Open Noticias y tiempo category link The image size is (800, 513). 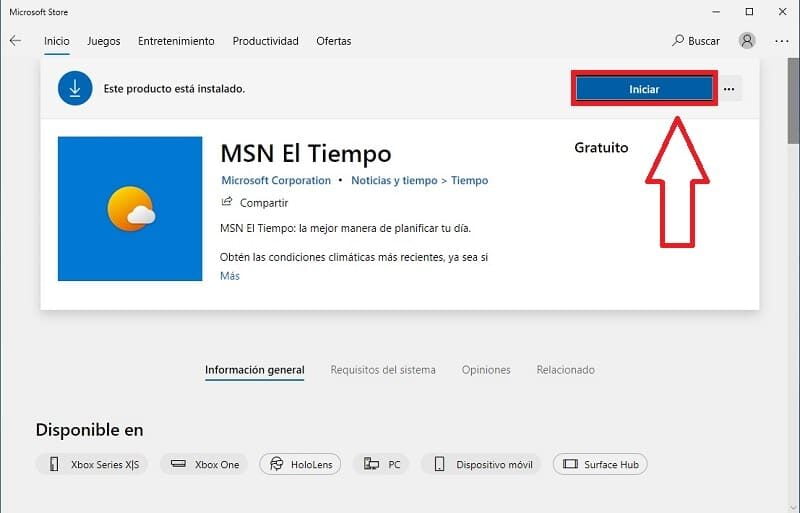click(394, 180)
